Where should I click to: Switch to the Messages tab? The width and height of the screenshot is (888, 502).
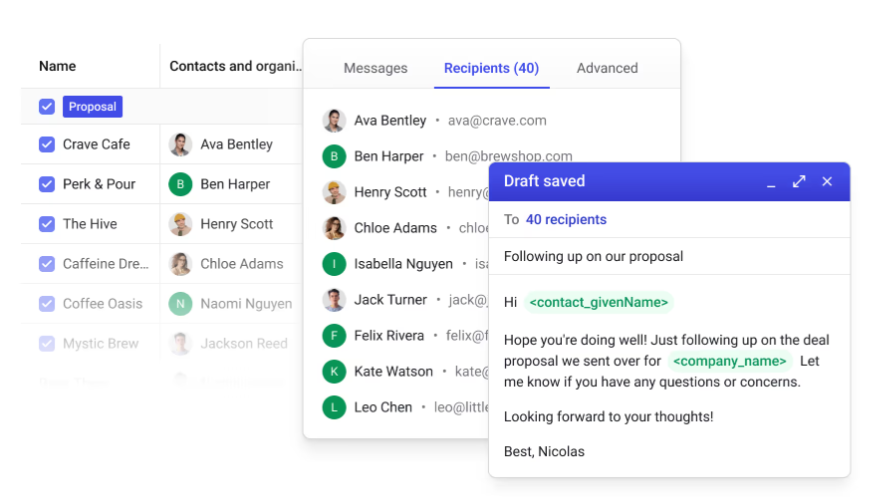[375, 68]
